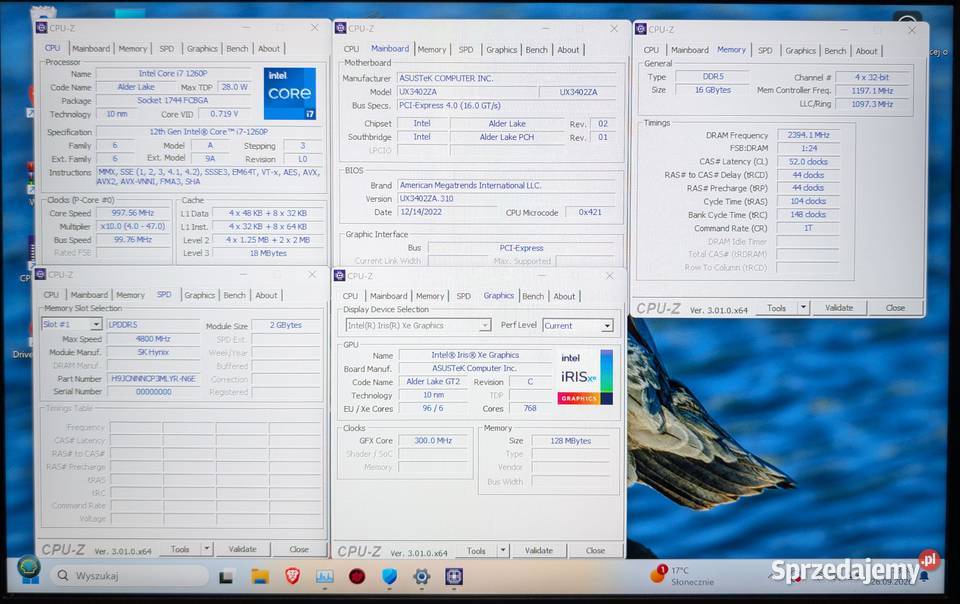Click the DRAM Frequency value 2394.1 MHz
The image size is (960, 604).
point(808,135)
